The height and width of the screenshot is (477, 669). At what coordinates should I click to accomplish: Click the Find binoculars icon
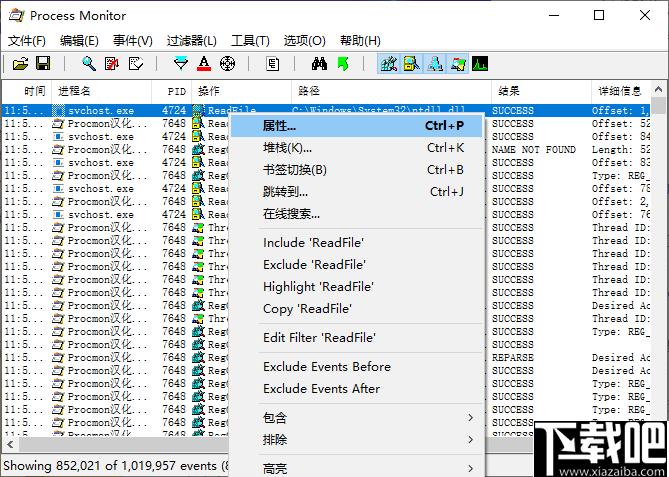tap(320, 64)
